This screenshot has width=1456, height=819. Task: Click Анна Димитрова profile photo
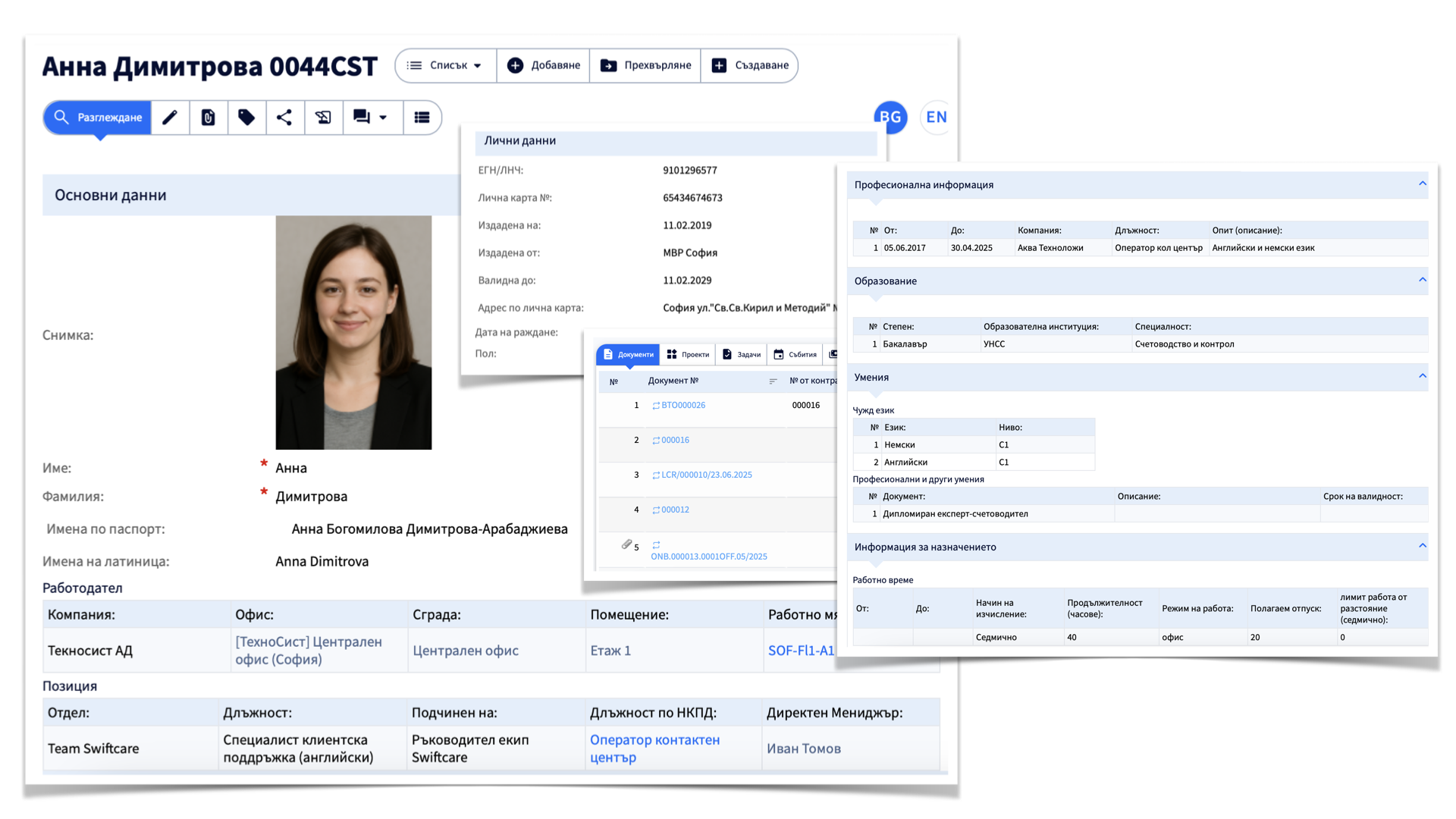[353, 332]
